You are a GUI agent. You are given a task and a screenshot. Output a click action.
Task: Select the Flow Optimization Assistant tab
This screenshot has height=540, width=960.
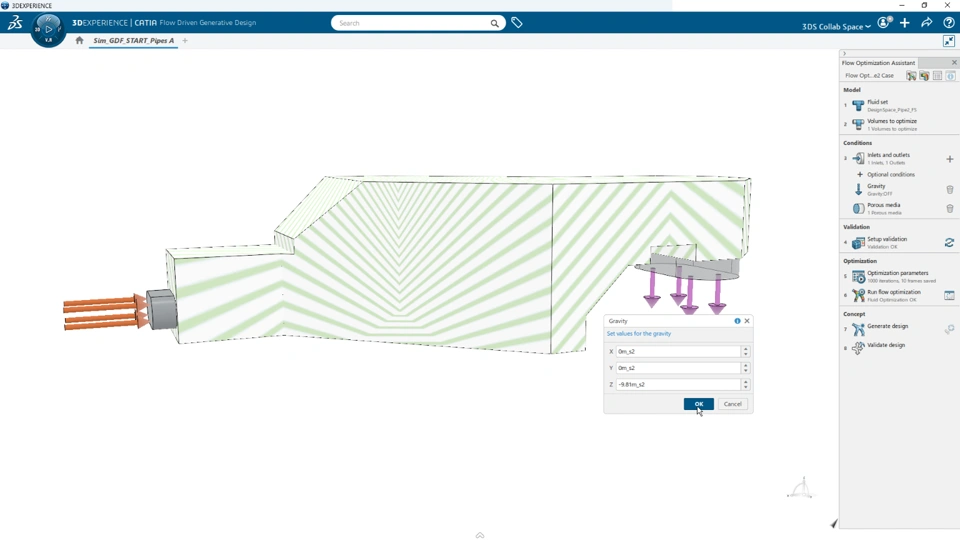coord(878,62)
